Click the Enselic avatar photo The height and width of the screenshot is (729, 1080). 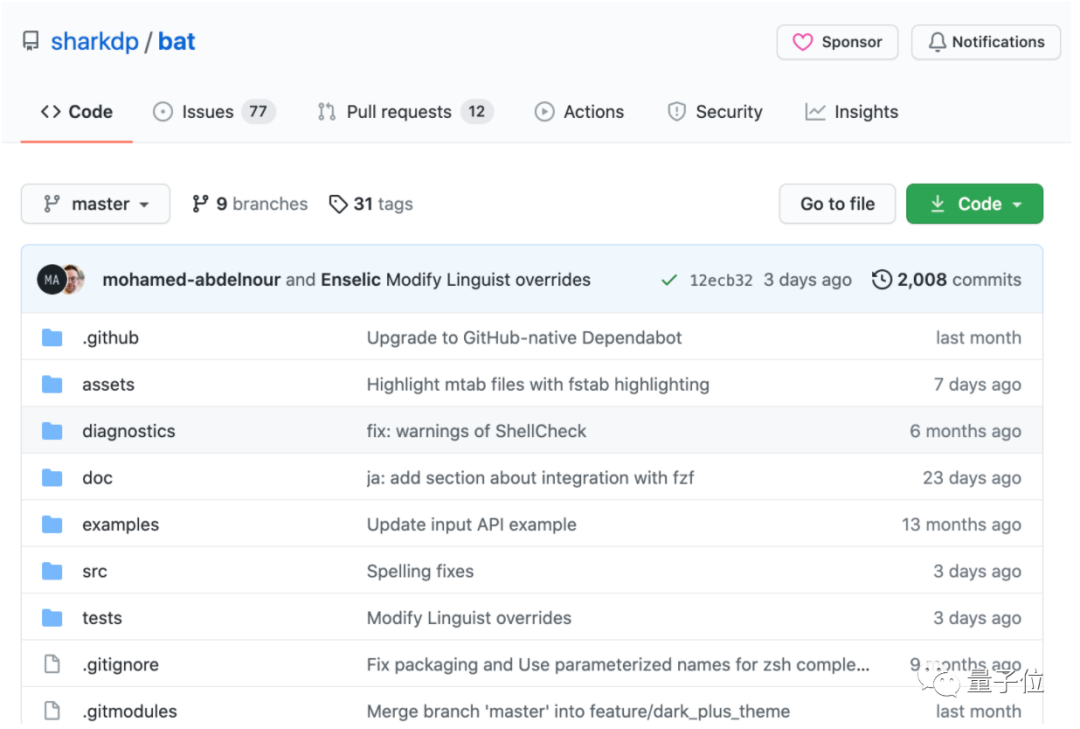pos(75,280)
